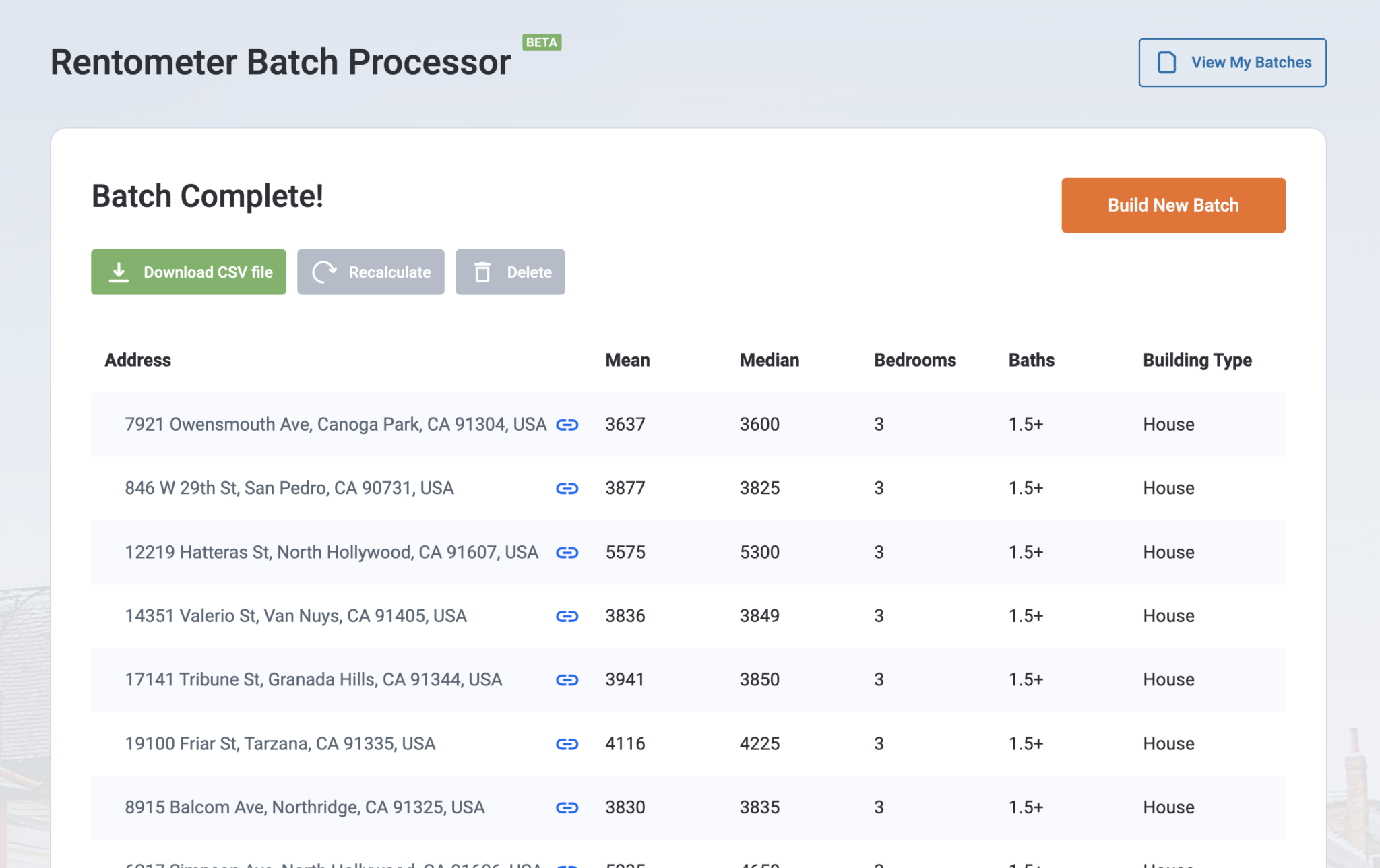Viewport: 1380px width, 868px height.
Task: Open link icon for 846 W 29th St row
Action: click(567, 488)
